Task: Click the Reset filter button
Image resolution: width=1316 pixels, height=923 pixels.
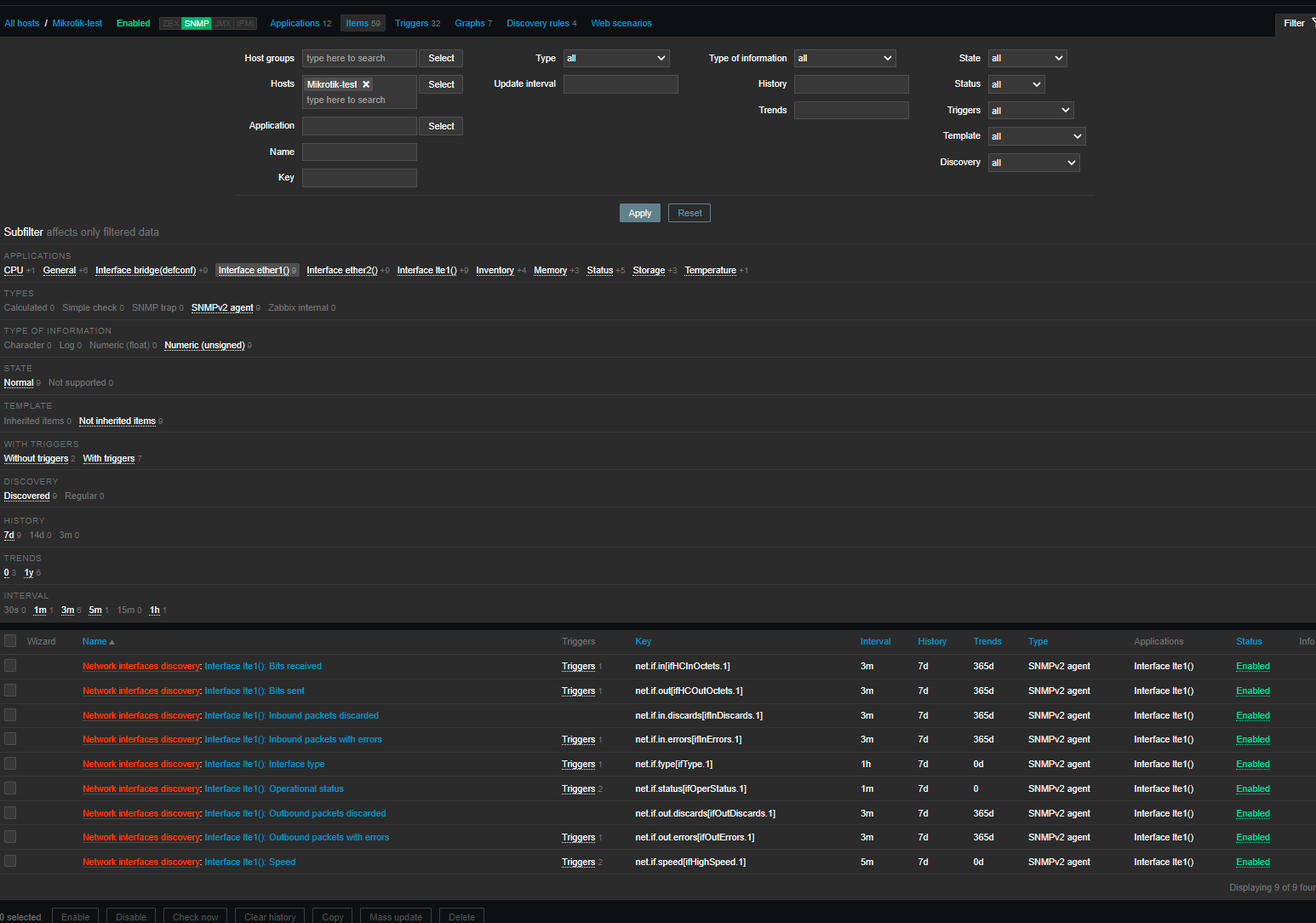Action: [689, 213]
